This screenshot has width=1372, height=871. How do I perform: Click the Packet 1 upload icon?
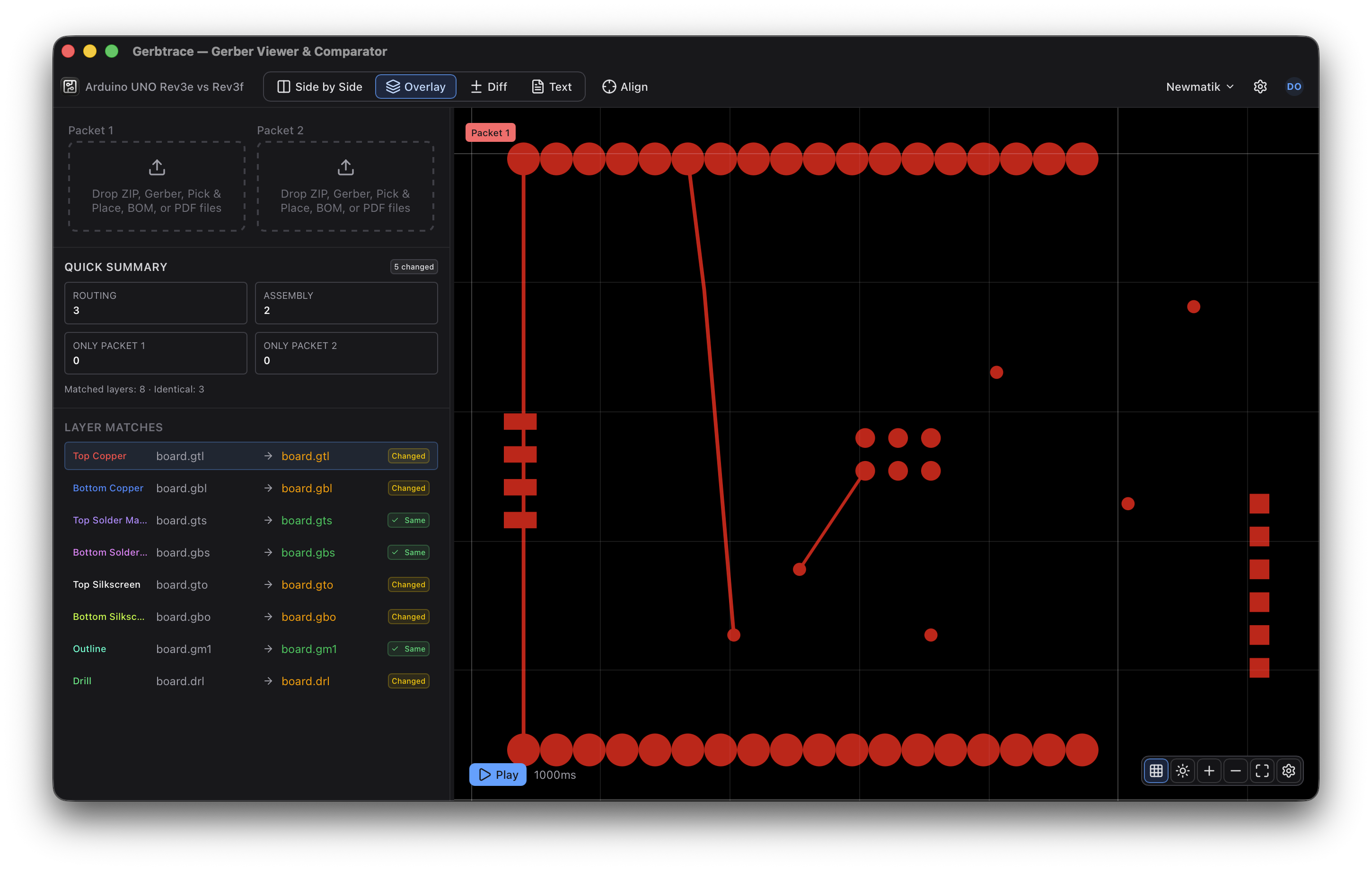[157, 167]
